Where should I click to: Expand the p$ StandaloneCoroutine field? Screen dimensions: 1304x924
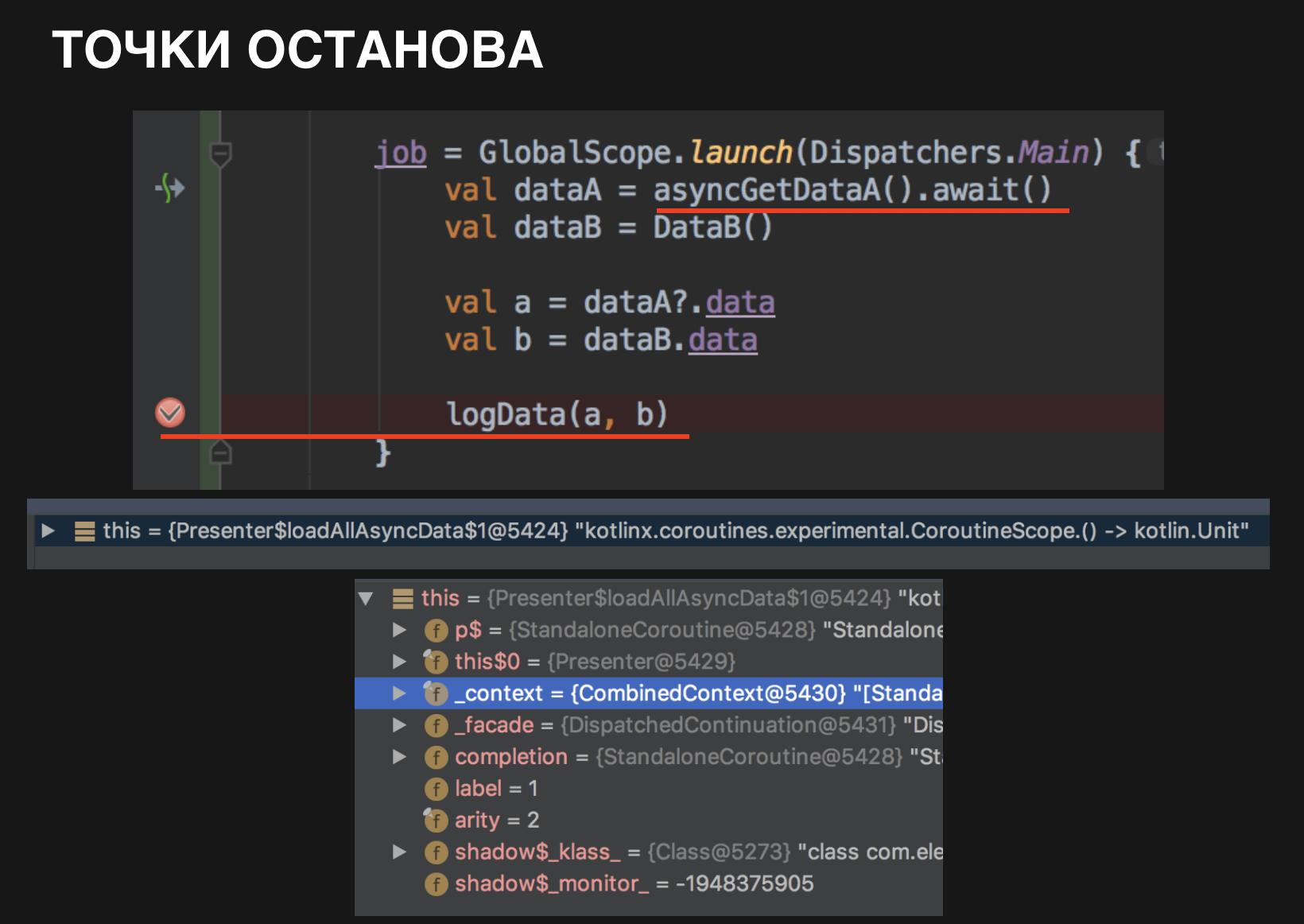pyautogui.click(x=399, y=630)
